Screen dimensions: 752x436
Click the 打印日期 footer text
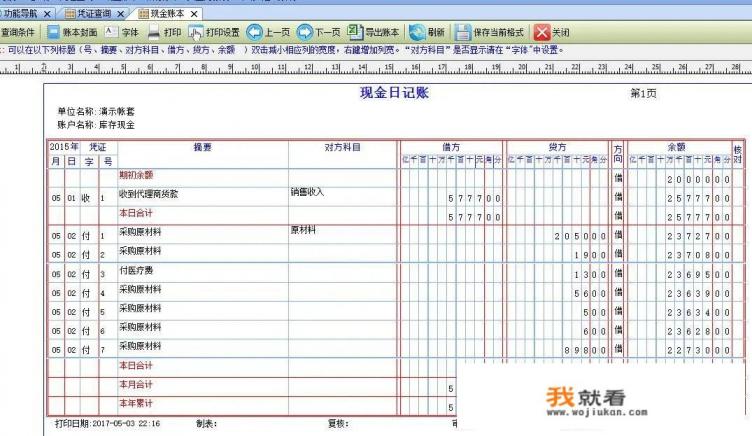click(107, 424)
